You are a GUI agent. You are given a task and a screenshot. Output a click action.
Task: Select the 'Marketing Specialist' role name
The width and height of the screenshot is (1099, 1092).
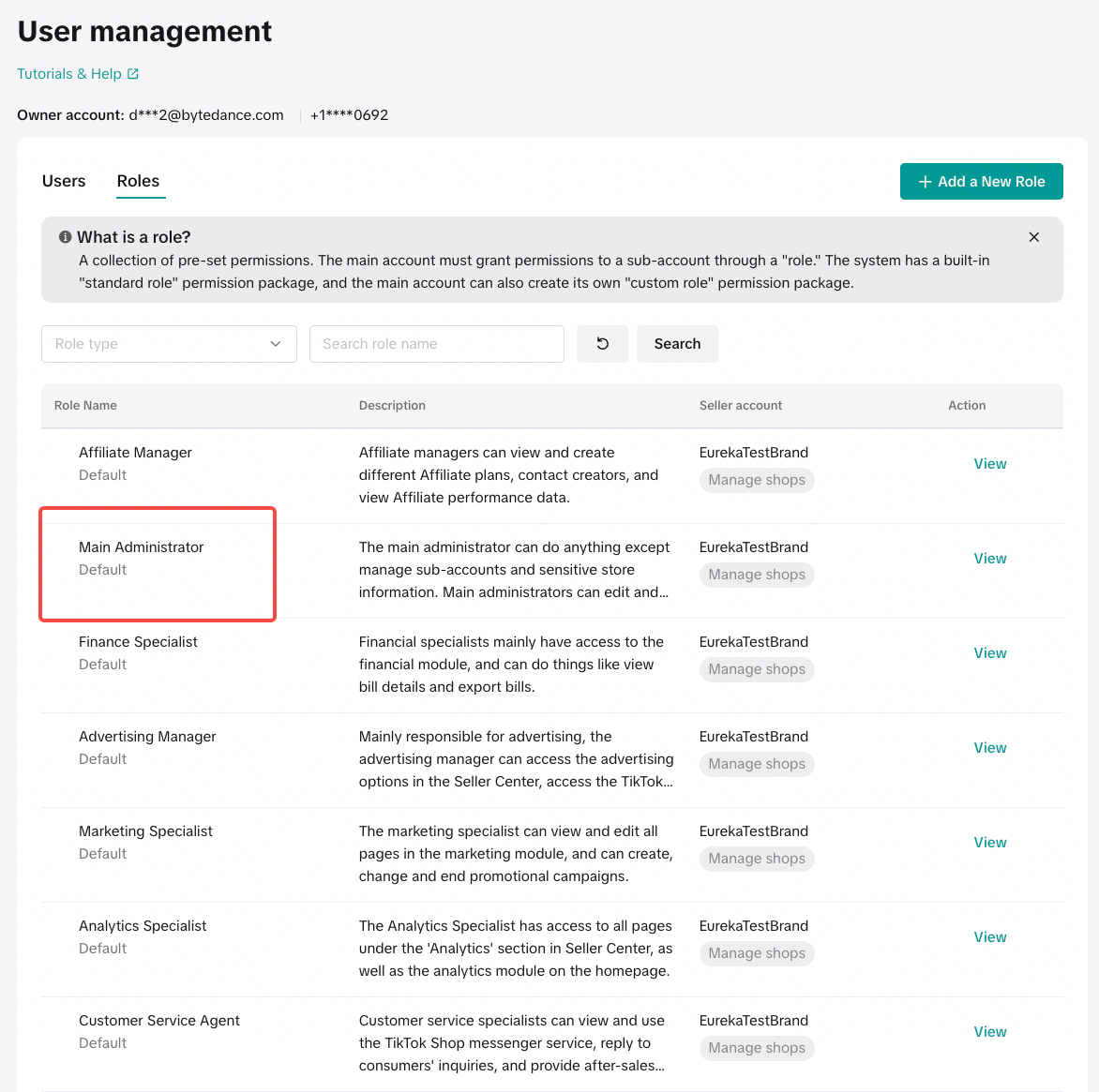pyautogui.click(x=145, y=830)
